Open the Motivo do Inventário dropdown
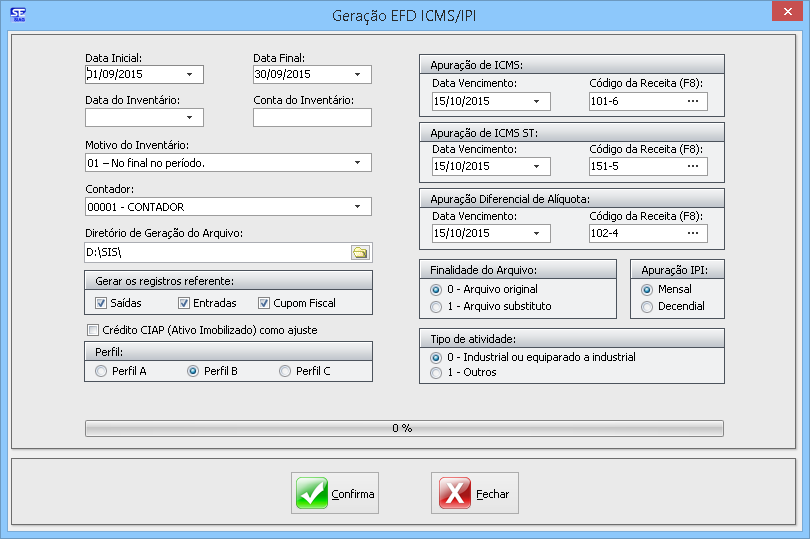This screenshot has height=539, width=810. pyautogui.click(x=357, y=162)
